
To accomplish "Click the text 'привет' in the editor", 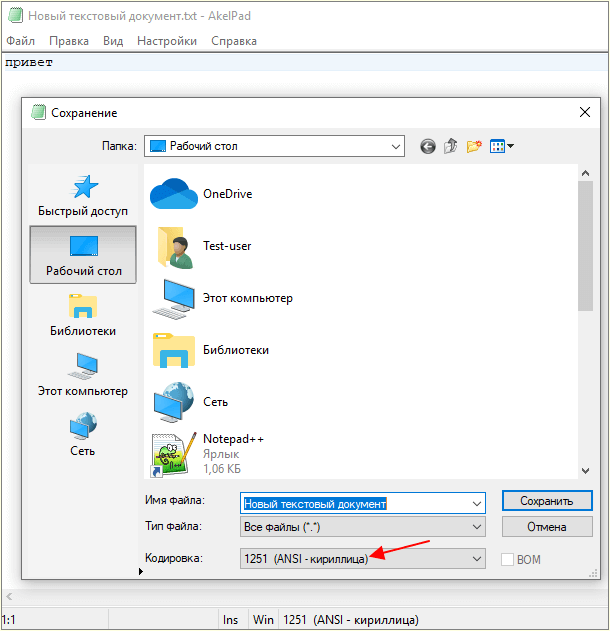I will pos(29,63).
